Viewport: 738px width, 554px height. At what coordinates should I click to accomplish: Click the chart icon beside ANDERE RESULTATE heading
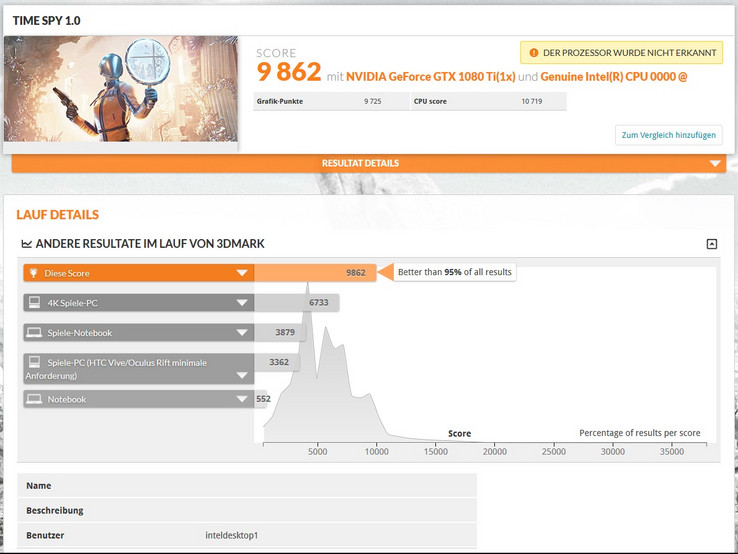click(x=26, y=244)
